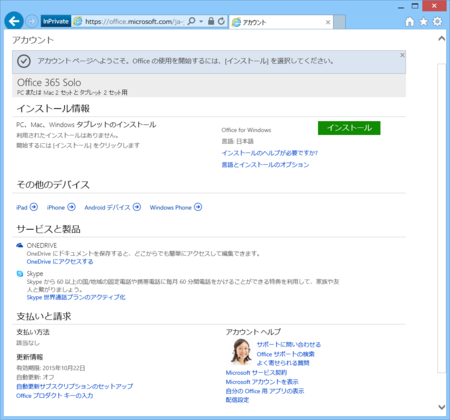Click the scrollbar down arrow
Viewport: 450px width, 420px height.
pos(442,407)
